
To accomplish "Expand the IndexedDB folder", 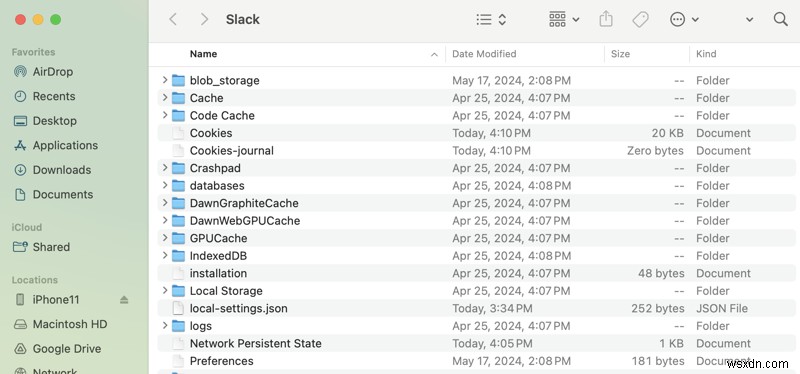I will [x=164, y=256].
